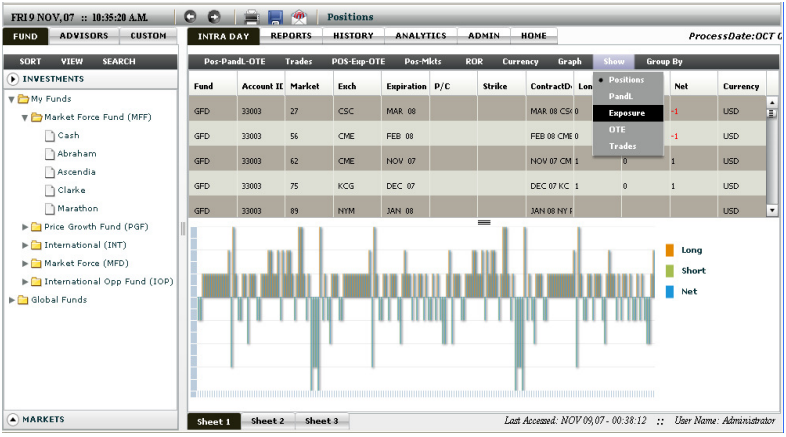Expand the Global Funds folder
The width and height of the screenshot is (786, 437).
click(x=11, y=300)
